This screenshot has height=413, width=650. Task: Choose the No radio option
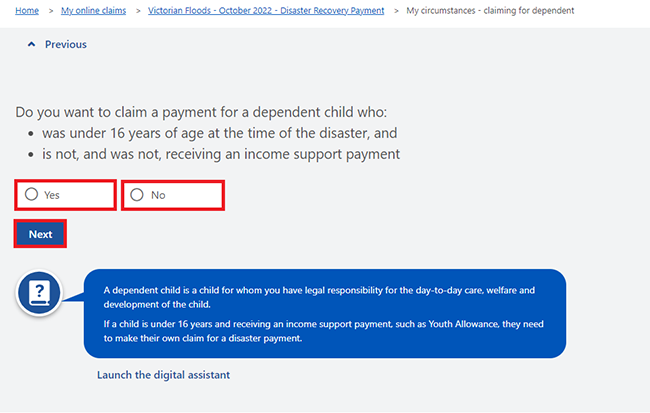(137, 195)
